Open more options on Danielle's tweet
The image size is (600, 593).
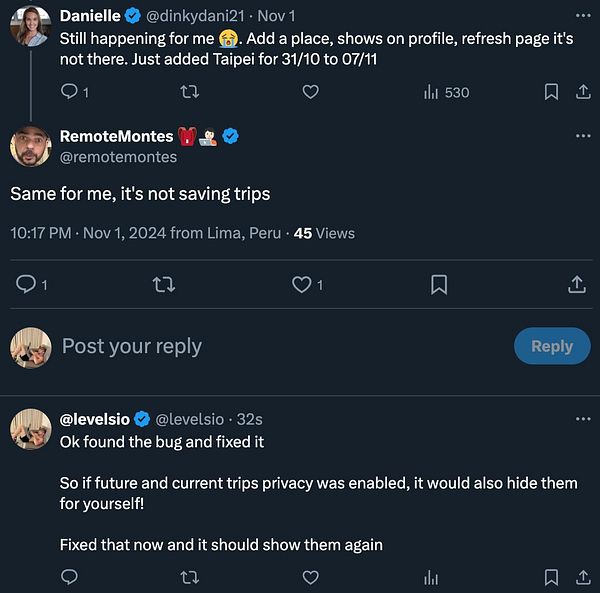click(x=583, y=16)
